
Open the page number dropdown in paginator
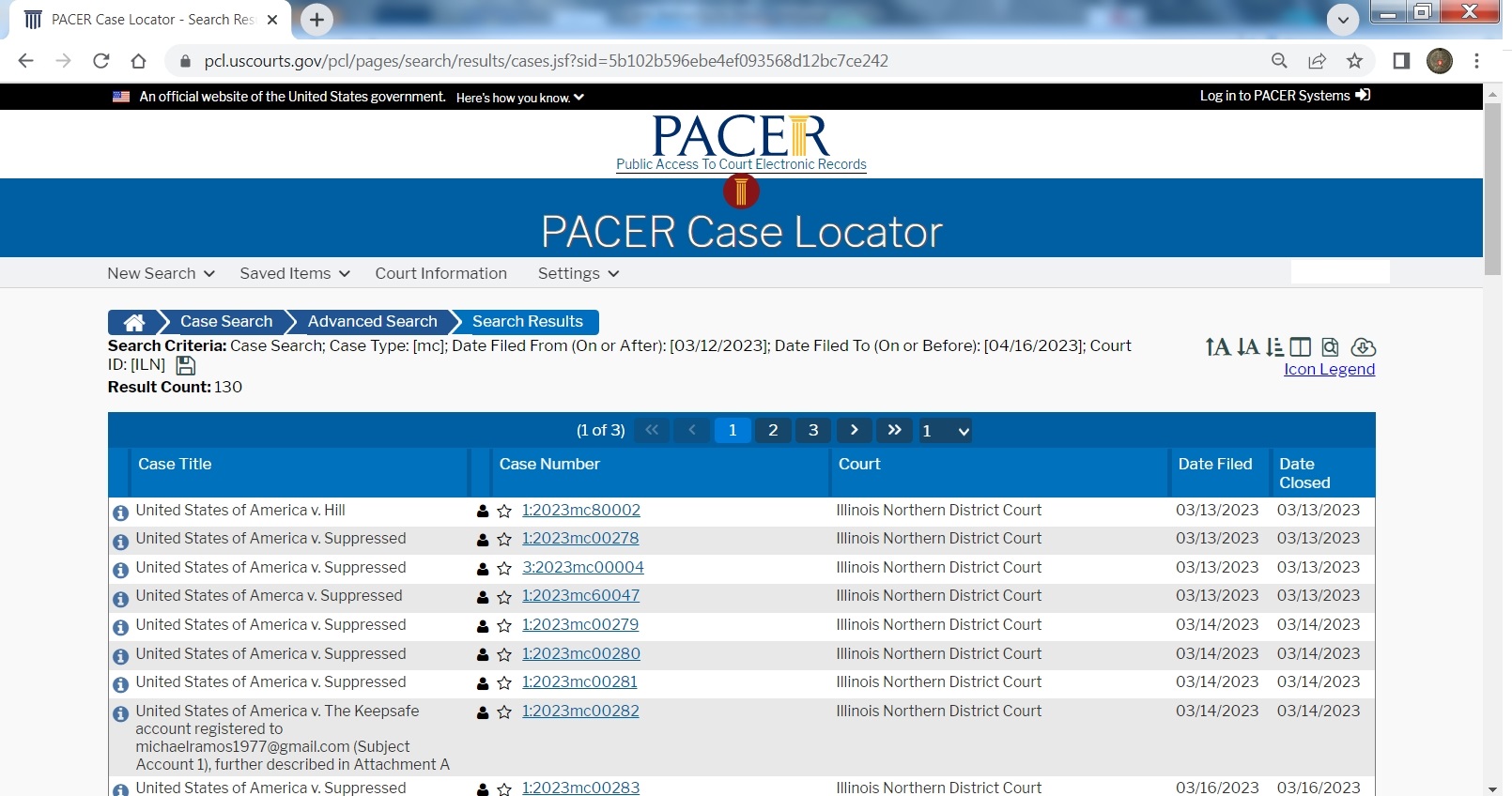coord(945,431)
